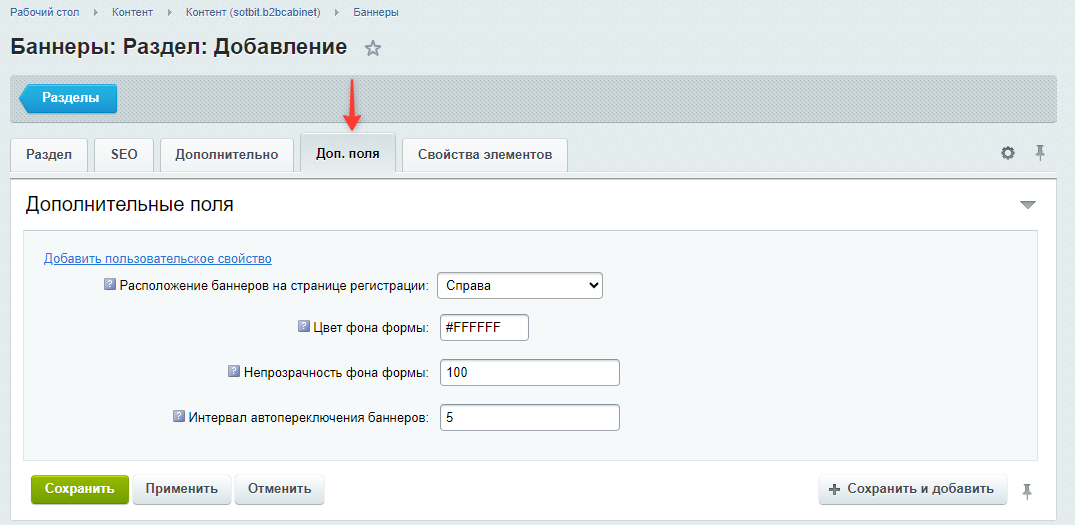Pin the bottom button bar
The height and width of the screenshot is (525, 1075).
[x=1026, y=490]
